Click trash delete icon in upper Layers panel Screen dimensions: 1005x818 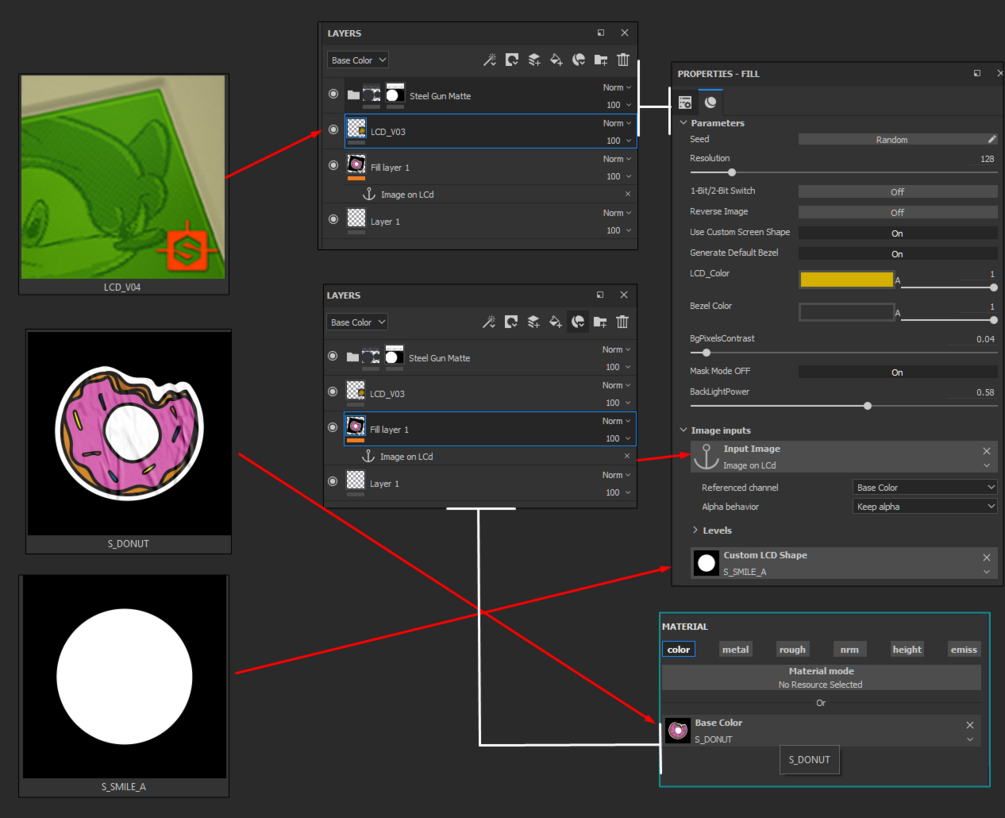[x=623, y=60]
